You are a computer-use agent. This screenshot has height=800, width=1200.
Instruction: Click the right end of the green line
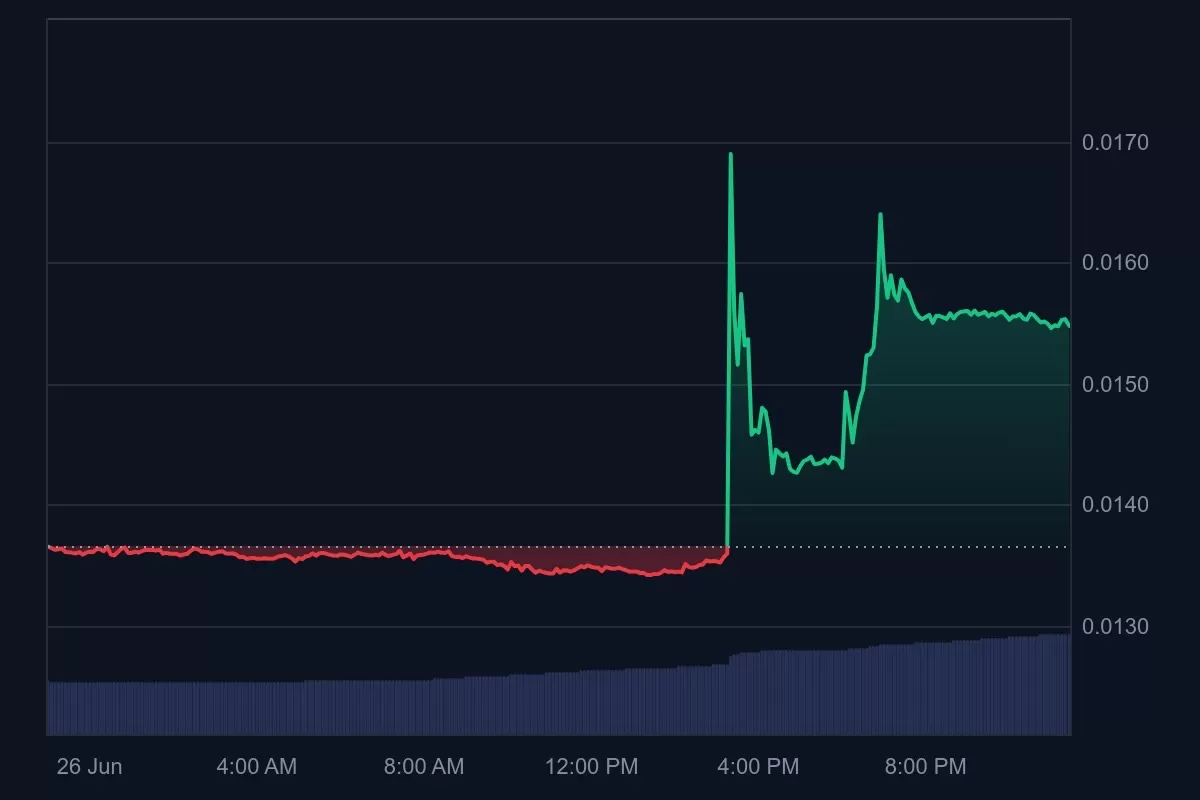pos(1068,325)
